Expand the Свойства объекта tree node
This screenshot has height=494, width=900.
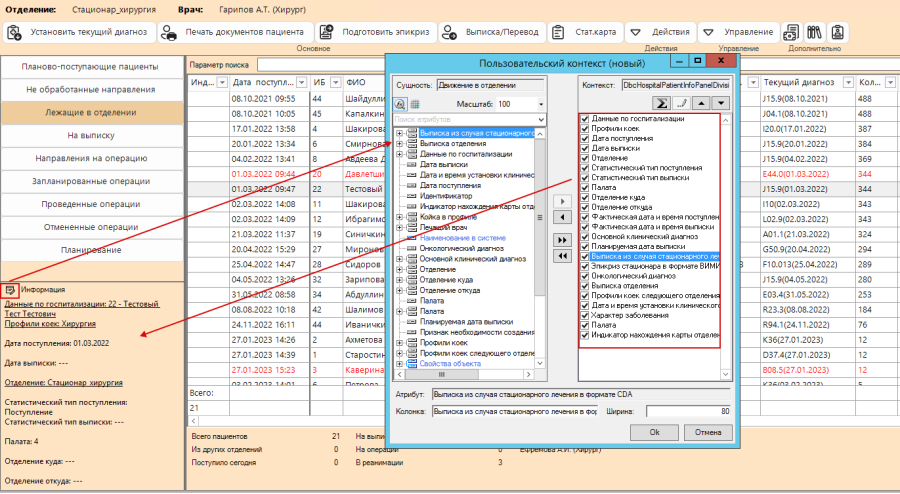(399, 364)
